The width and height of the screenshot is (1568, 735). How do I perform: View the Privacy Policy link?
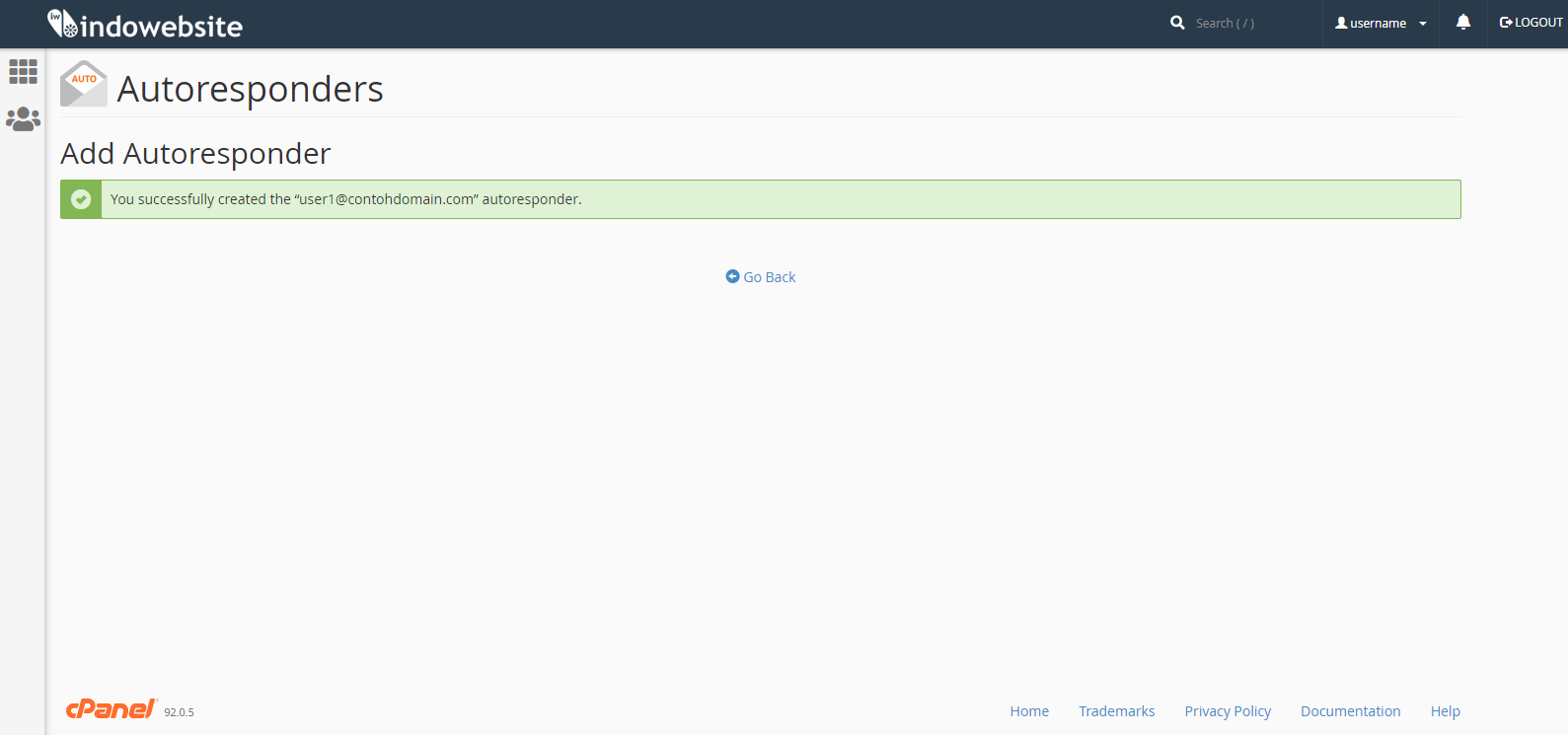(1228, 711)
